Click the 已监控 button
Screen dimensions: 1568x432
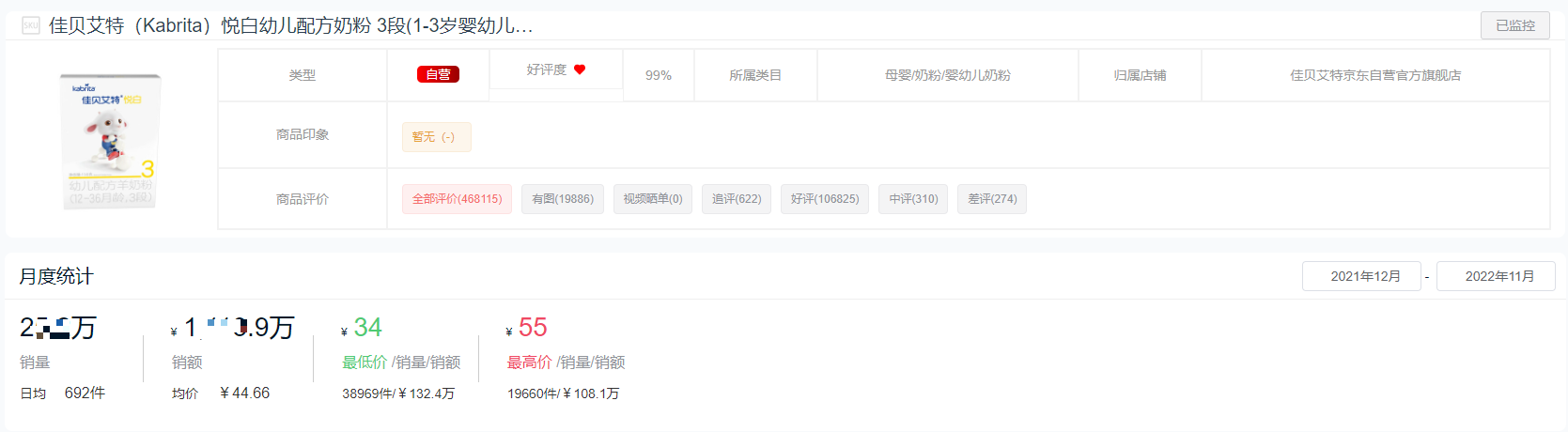pos(1515,26)
